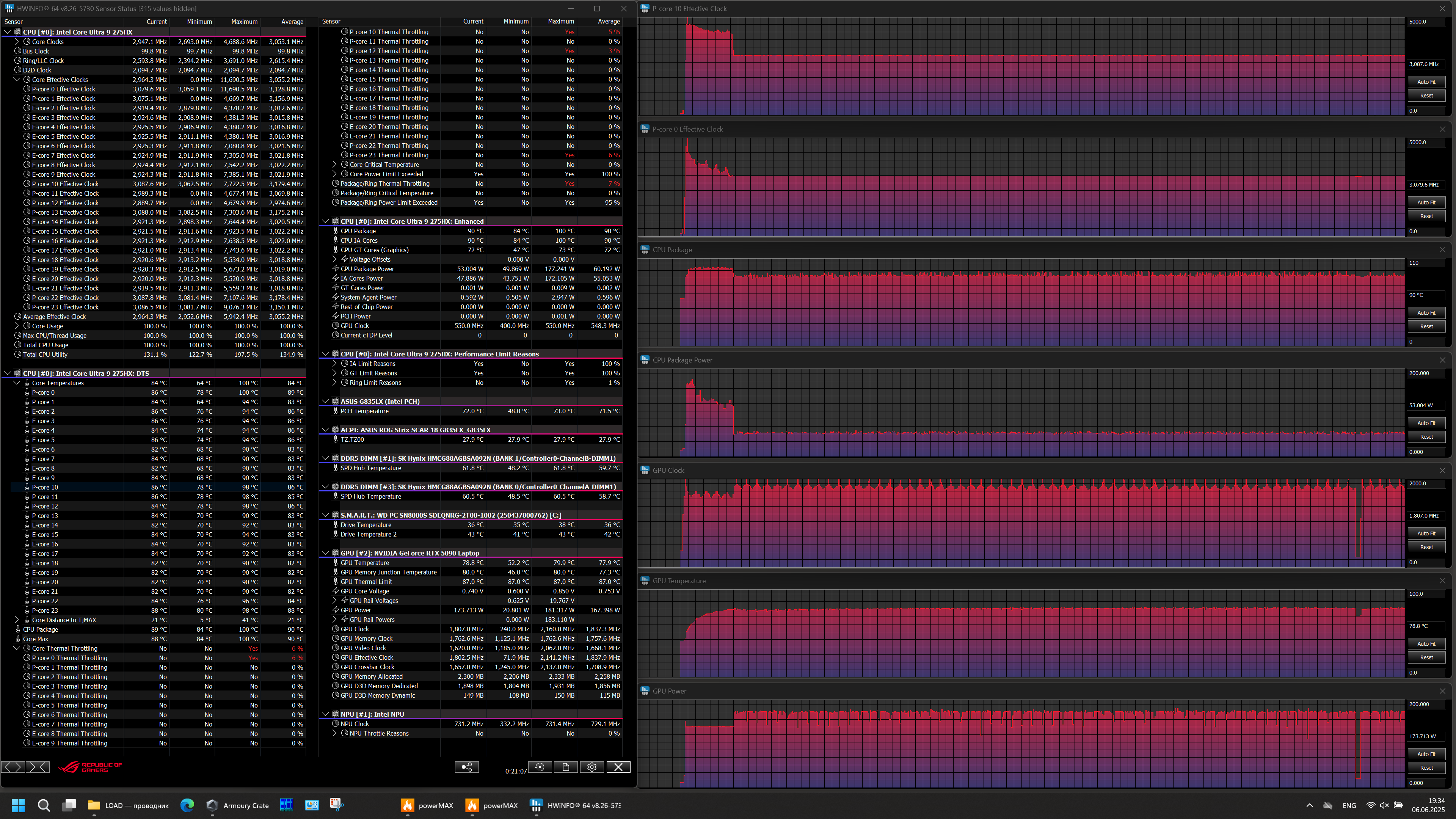Viewport: 1456px width, 819px height.
Task: Click the expand columns arrows button
Action: tap(13, 767)
